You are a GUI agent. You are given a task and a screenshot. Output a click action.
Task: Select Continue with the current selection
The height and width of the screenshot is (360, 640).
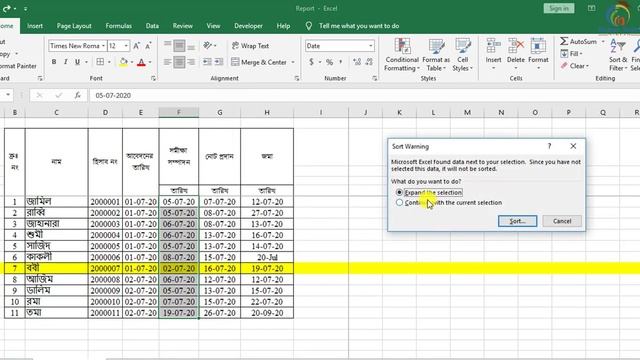(x=449, y=202)
